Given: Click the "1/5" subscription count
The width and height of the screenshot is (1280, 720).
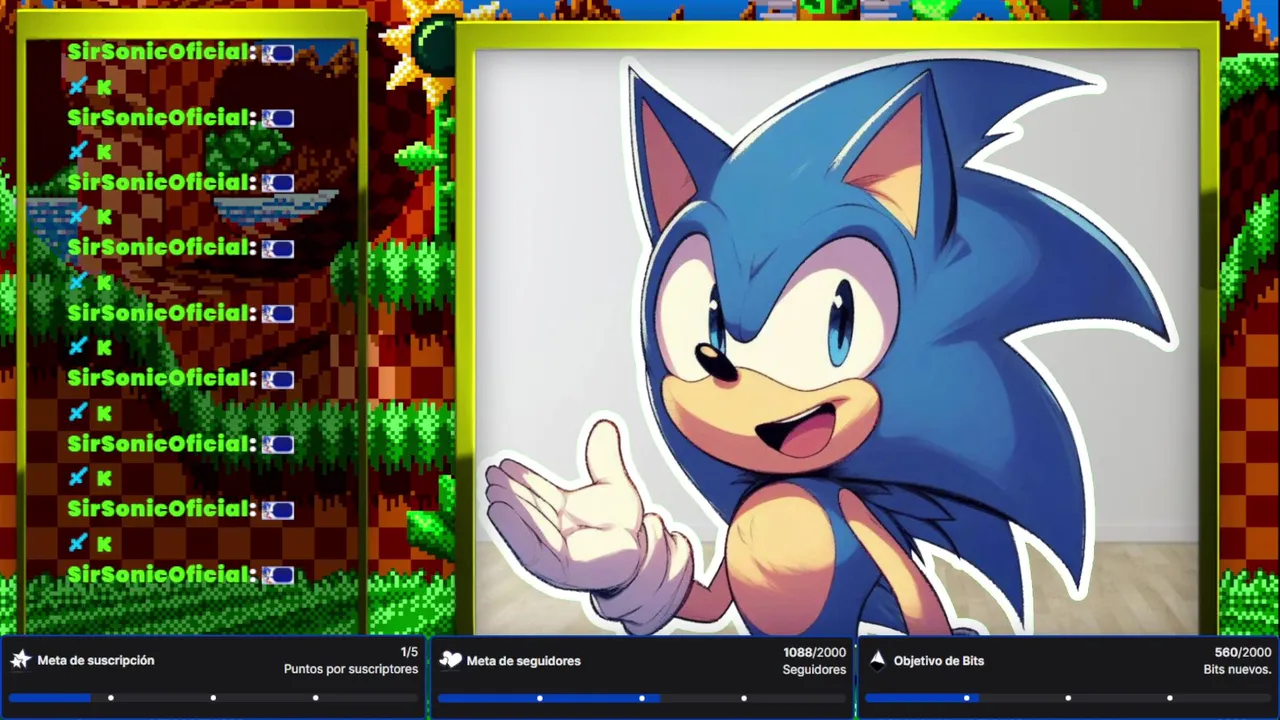Looking at the screenshot, I should pyautogui.click(x=409, y=652).
